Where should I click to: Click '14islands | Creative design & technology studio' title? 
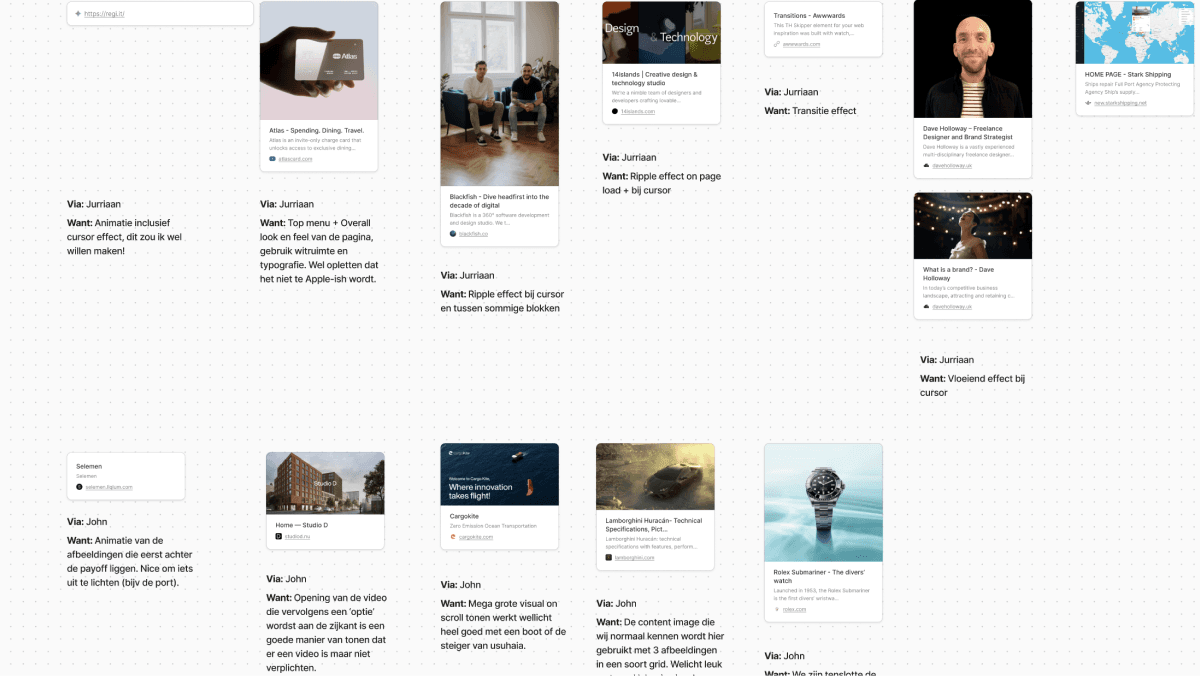click(x=654, y=78)
